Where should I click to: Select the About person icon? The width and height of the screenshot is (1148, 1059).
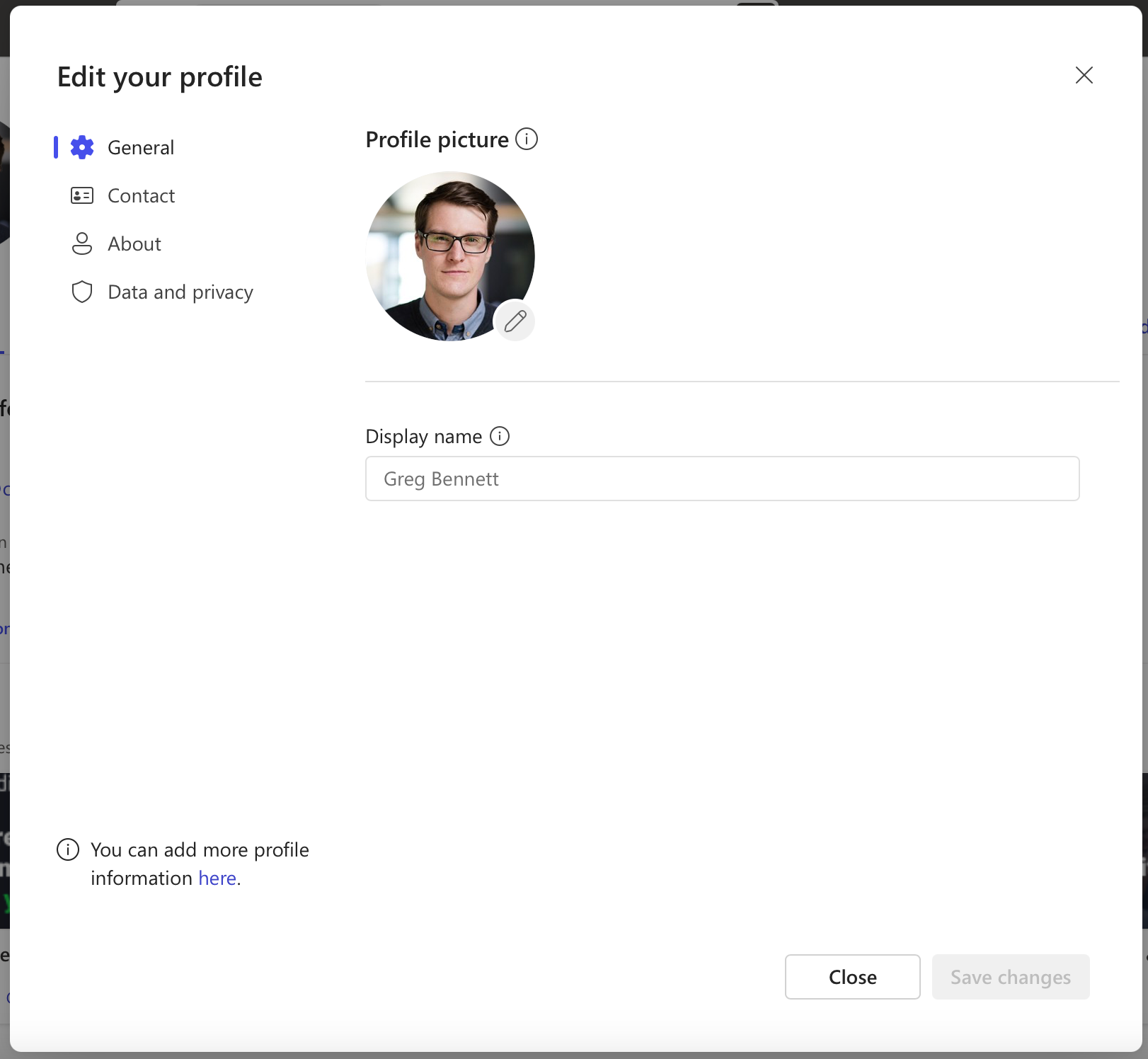[x=82, y=244]
